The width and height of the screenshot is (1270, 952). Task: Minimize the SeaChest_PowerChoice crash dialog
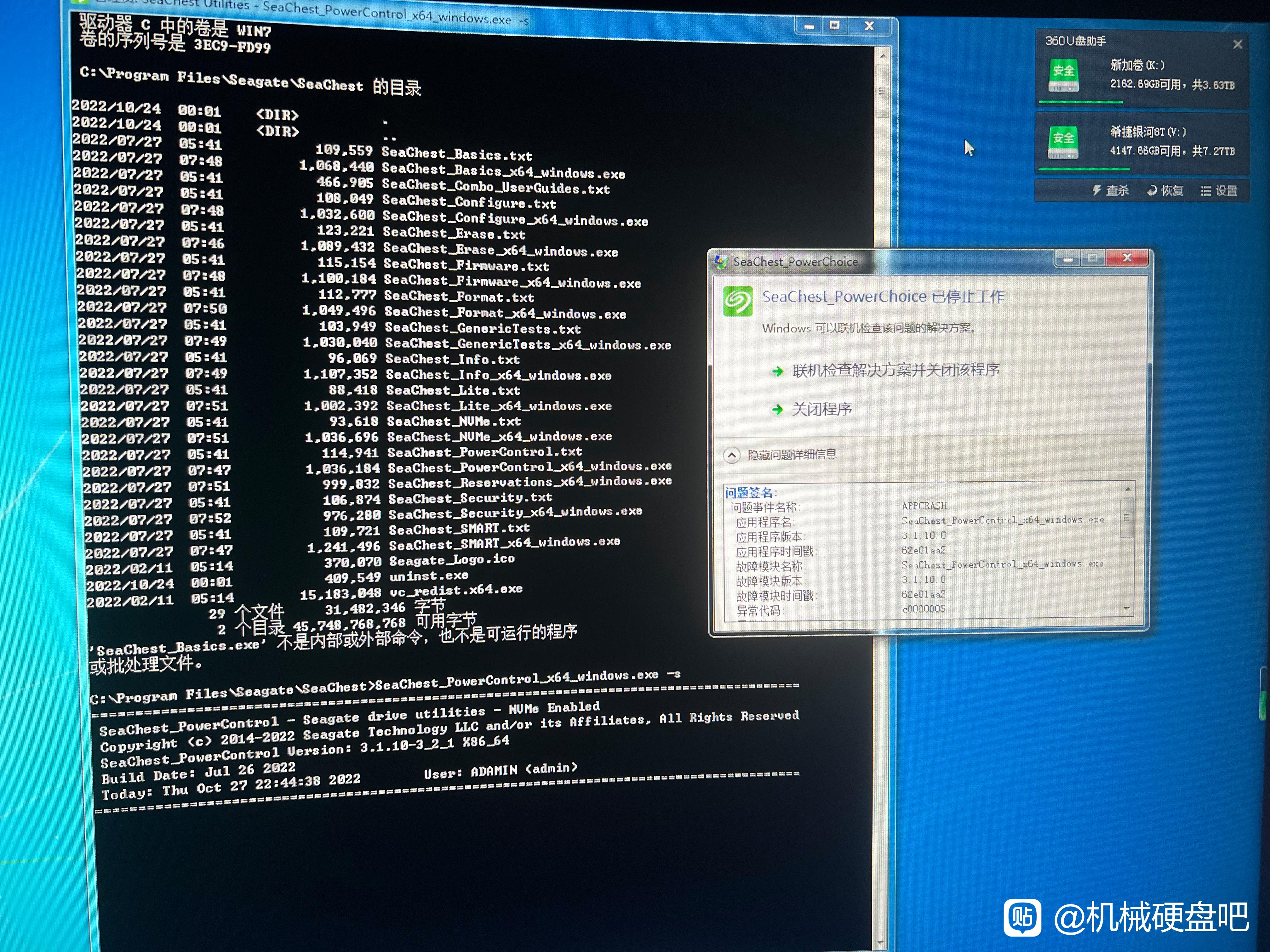1068,259
